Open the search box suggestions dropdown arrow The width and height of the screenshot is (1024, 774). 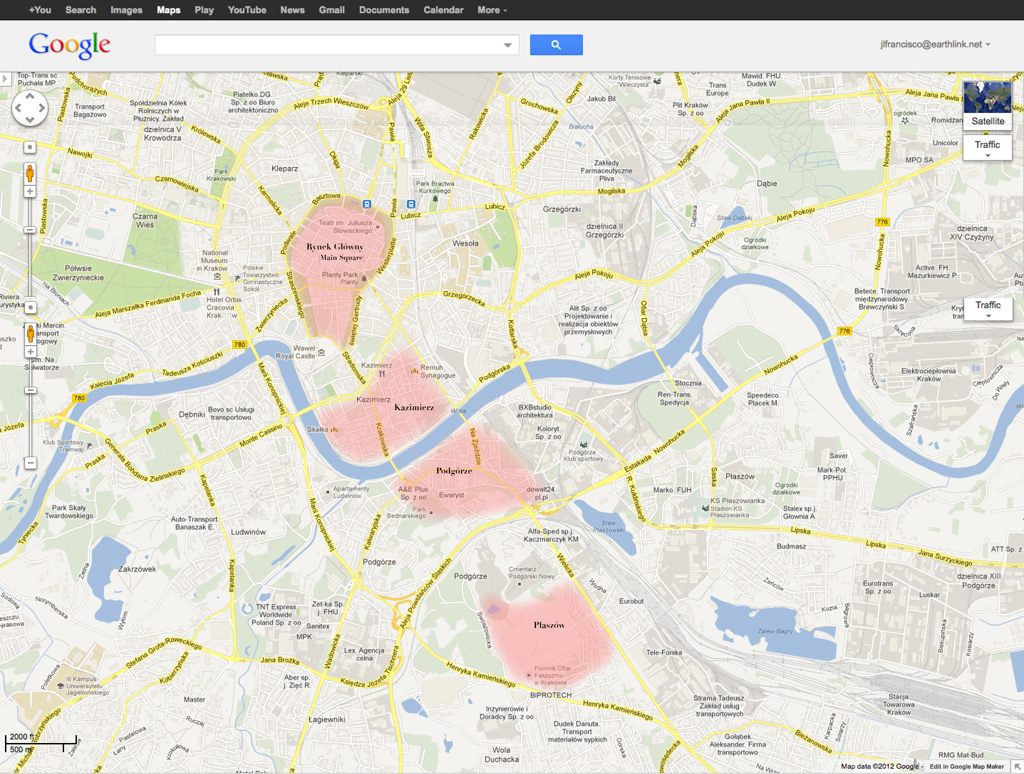click(x=507, y=45)
